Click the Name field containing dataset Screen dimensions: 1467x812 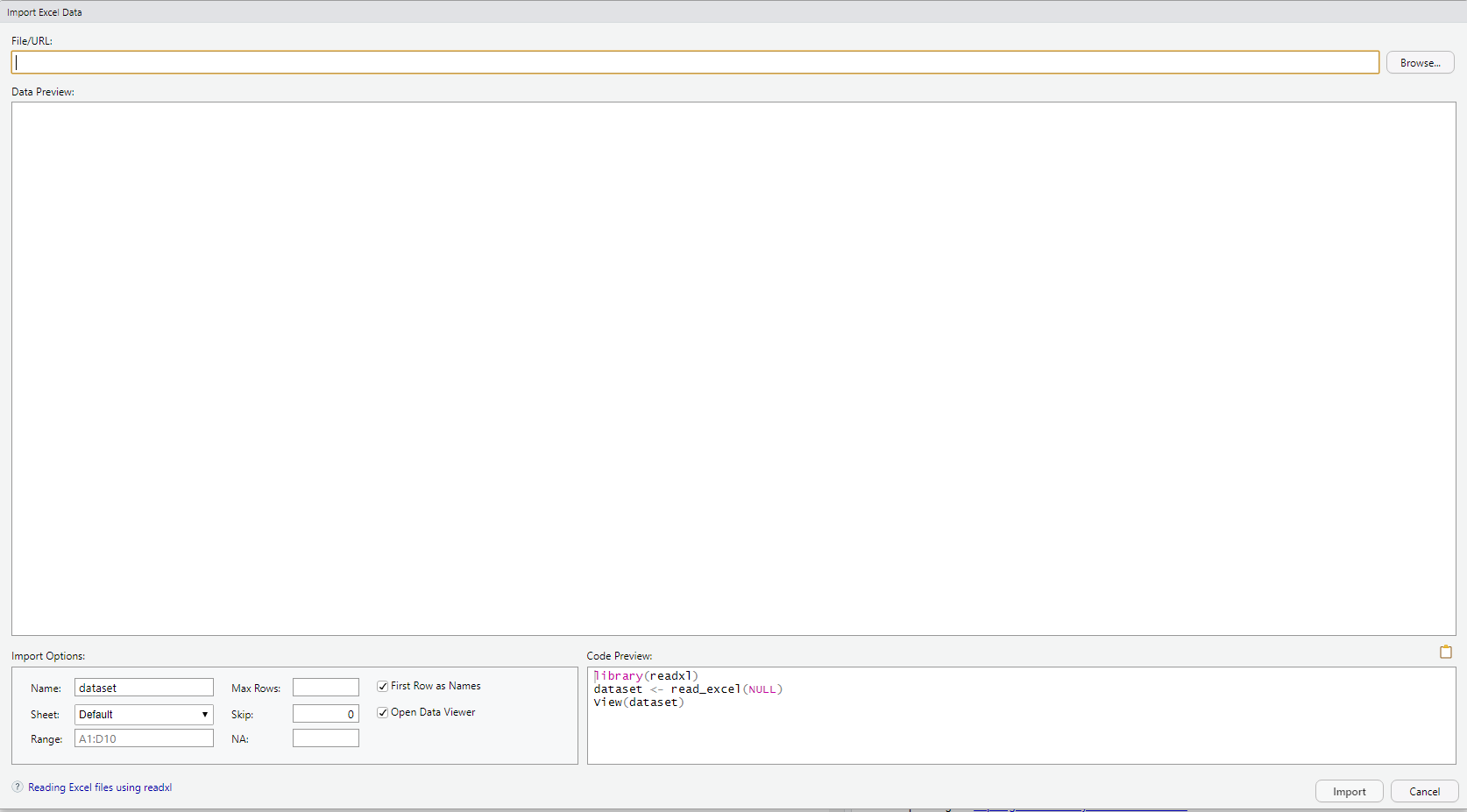click(144, 688)
